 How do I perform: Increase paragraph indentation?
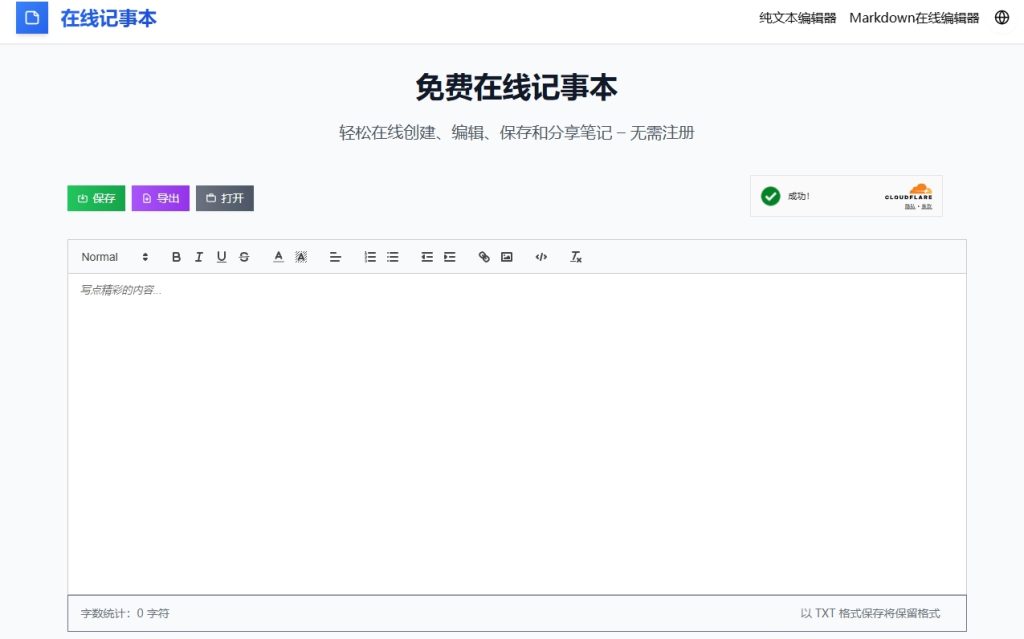click(x=449, y=257)
